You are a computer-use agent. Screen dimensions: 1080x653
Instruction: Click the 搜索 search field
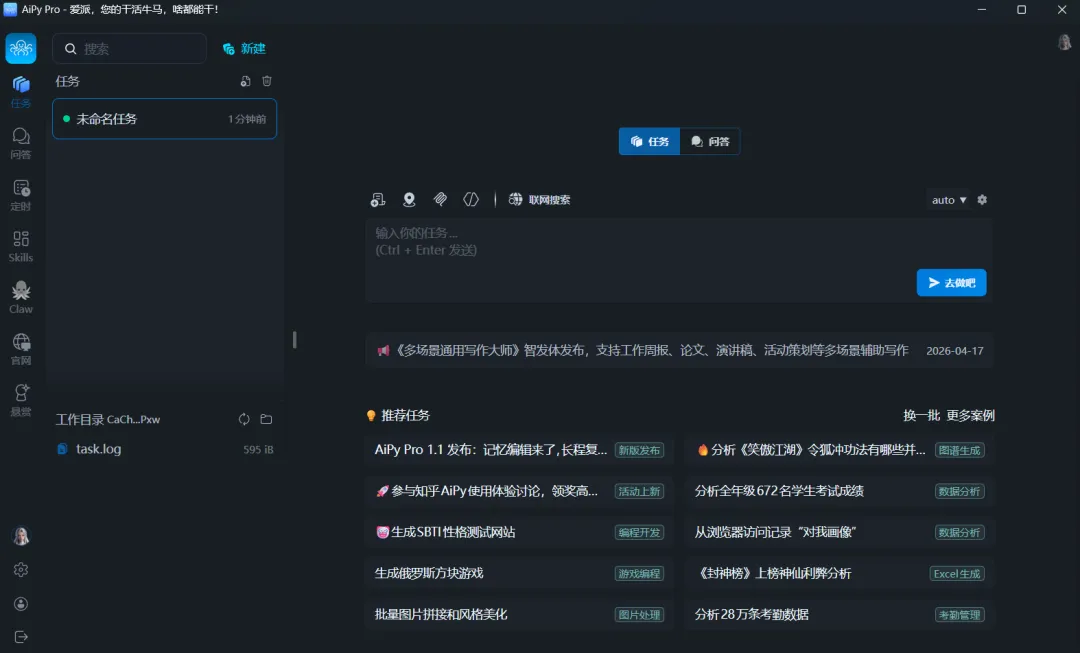(x=129, y=49)
